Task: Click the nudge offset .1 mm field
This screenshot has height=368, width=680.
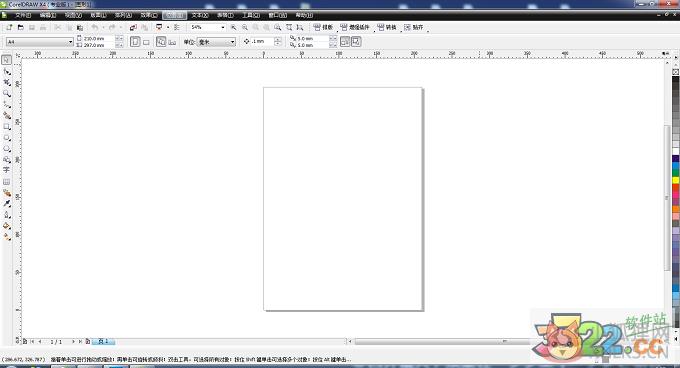Action: click(x=262, y=42)
